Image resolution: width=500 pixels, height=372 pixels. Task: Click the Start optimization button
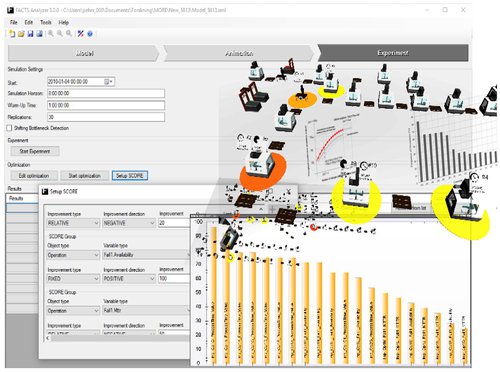[84, 176]
